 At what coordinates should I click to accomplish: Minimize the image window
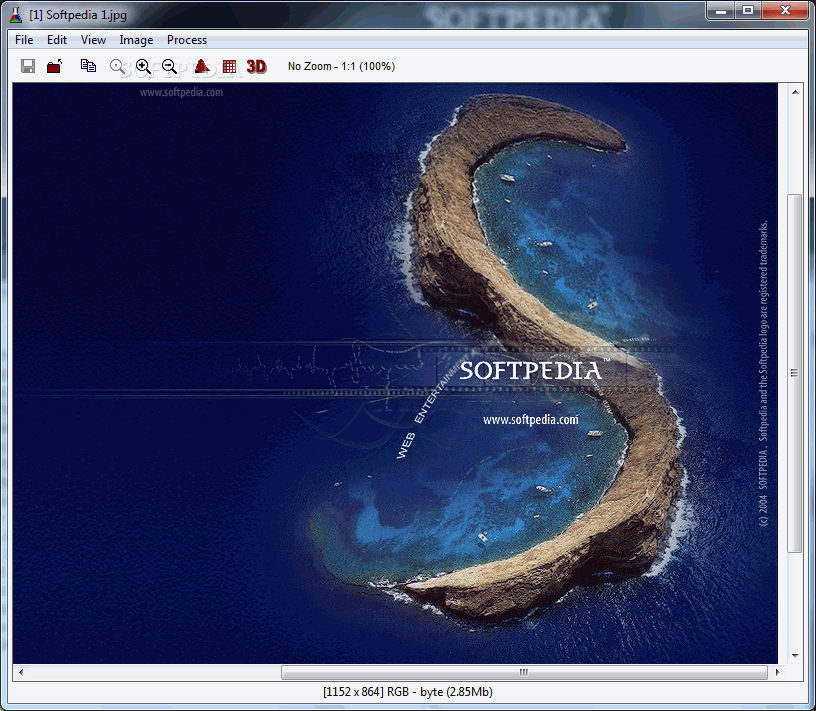click(x=721, y=10)
